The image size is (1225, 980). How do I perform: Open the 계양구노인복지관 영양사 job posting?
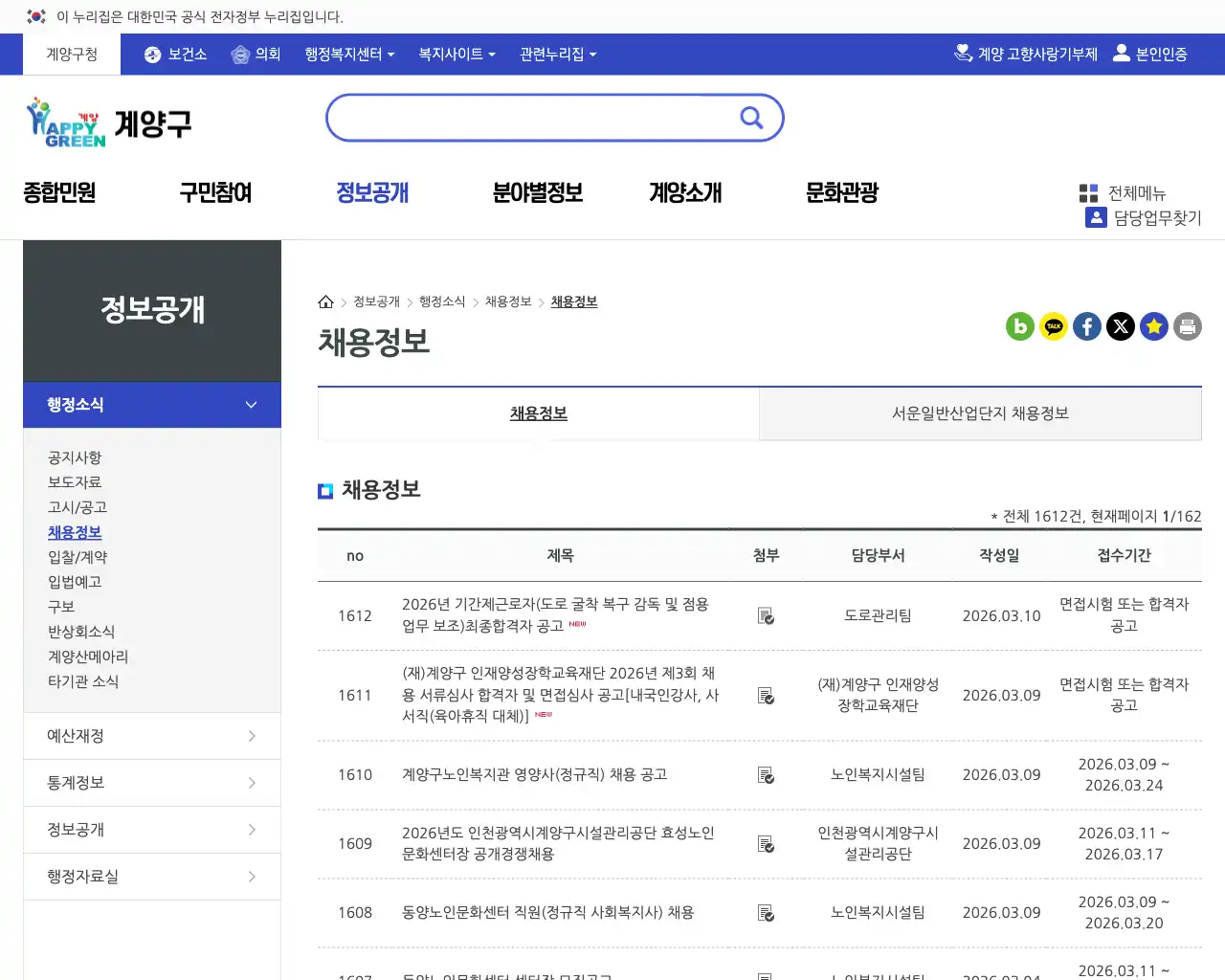coord(559,774)
